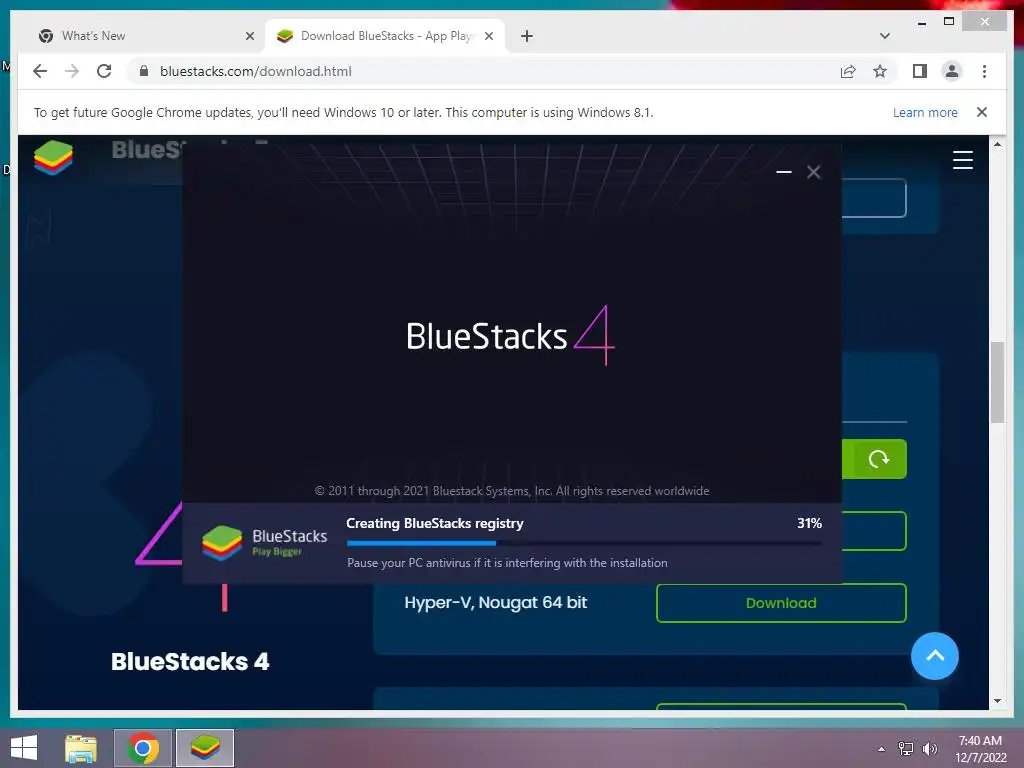The height and width of the screenshot is (768, 1024).
Task: Click the copyright notice in the installer
Action: [x=512, y=490]
